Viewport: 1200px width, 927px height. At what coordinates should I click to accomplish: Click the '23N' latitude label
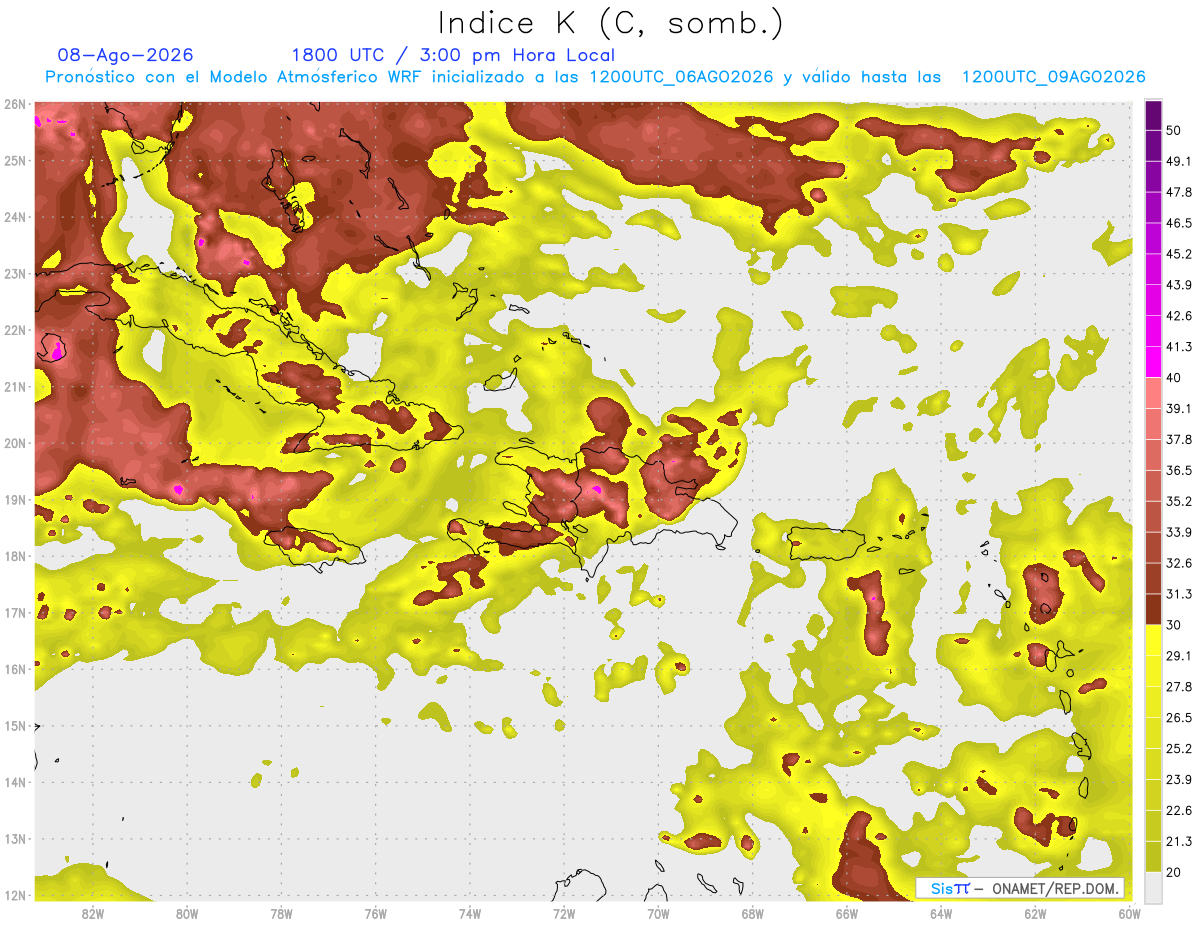[14, 274]
